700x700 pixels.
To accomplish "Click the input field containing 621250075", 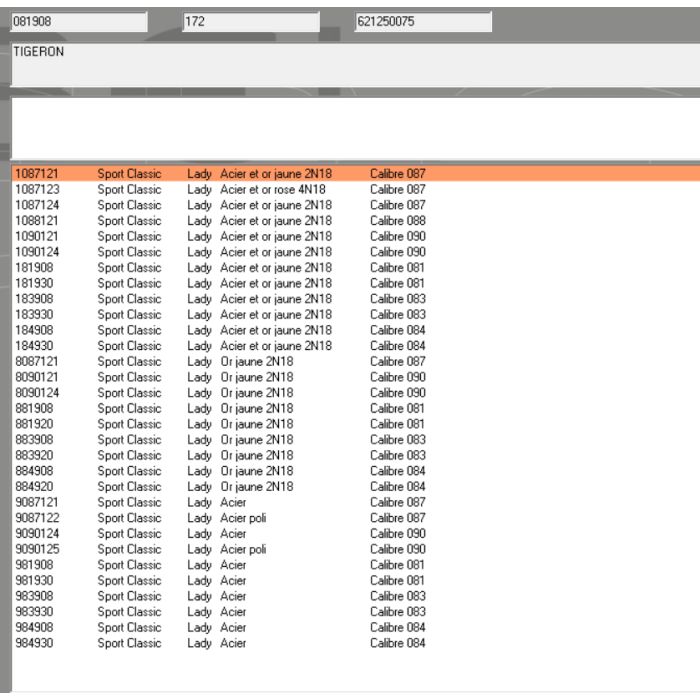I will coord(423,21).
